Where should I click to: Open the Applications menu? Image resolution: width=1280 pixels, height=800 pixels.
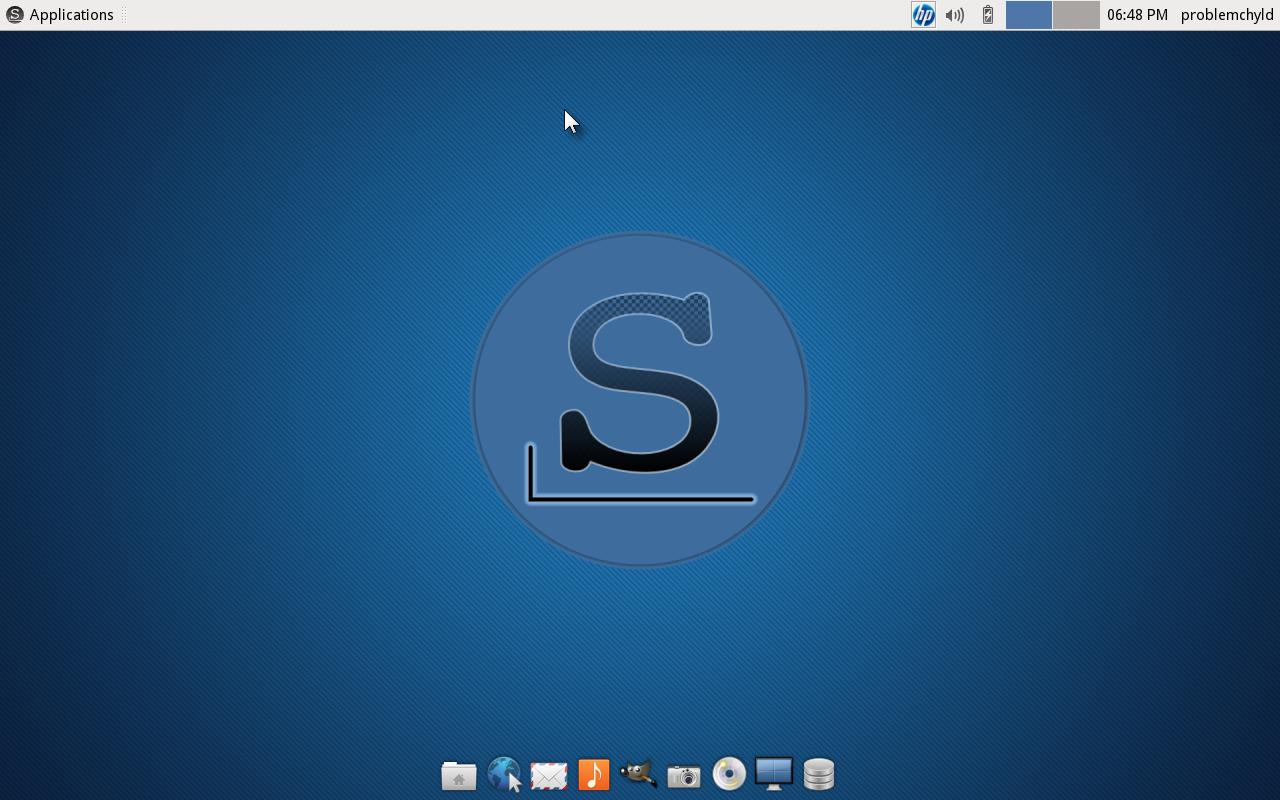71,15
